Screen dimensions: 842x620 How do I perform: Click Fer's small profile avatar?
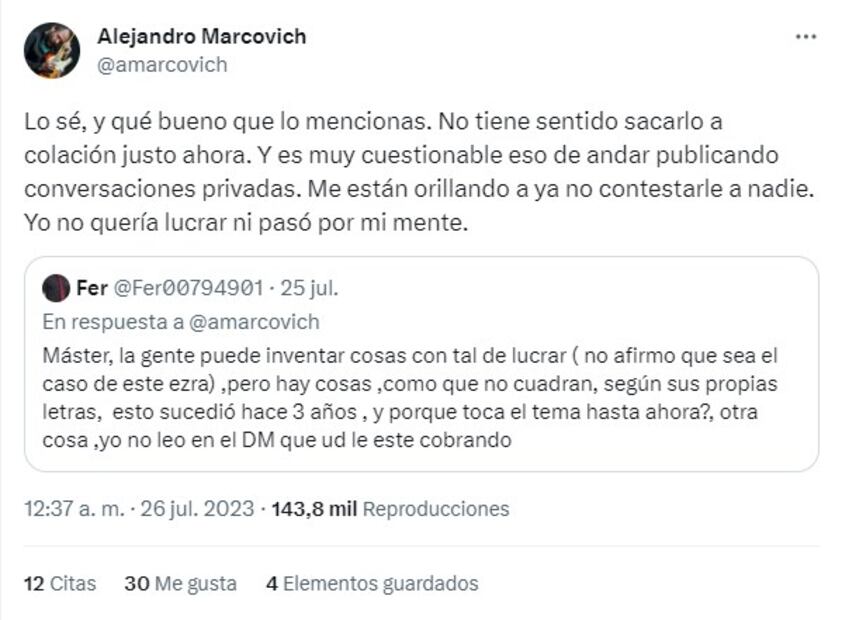point(56,289)
